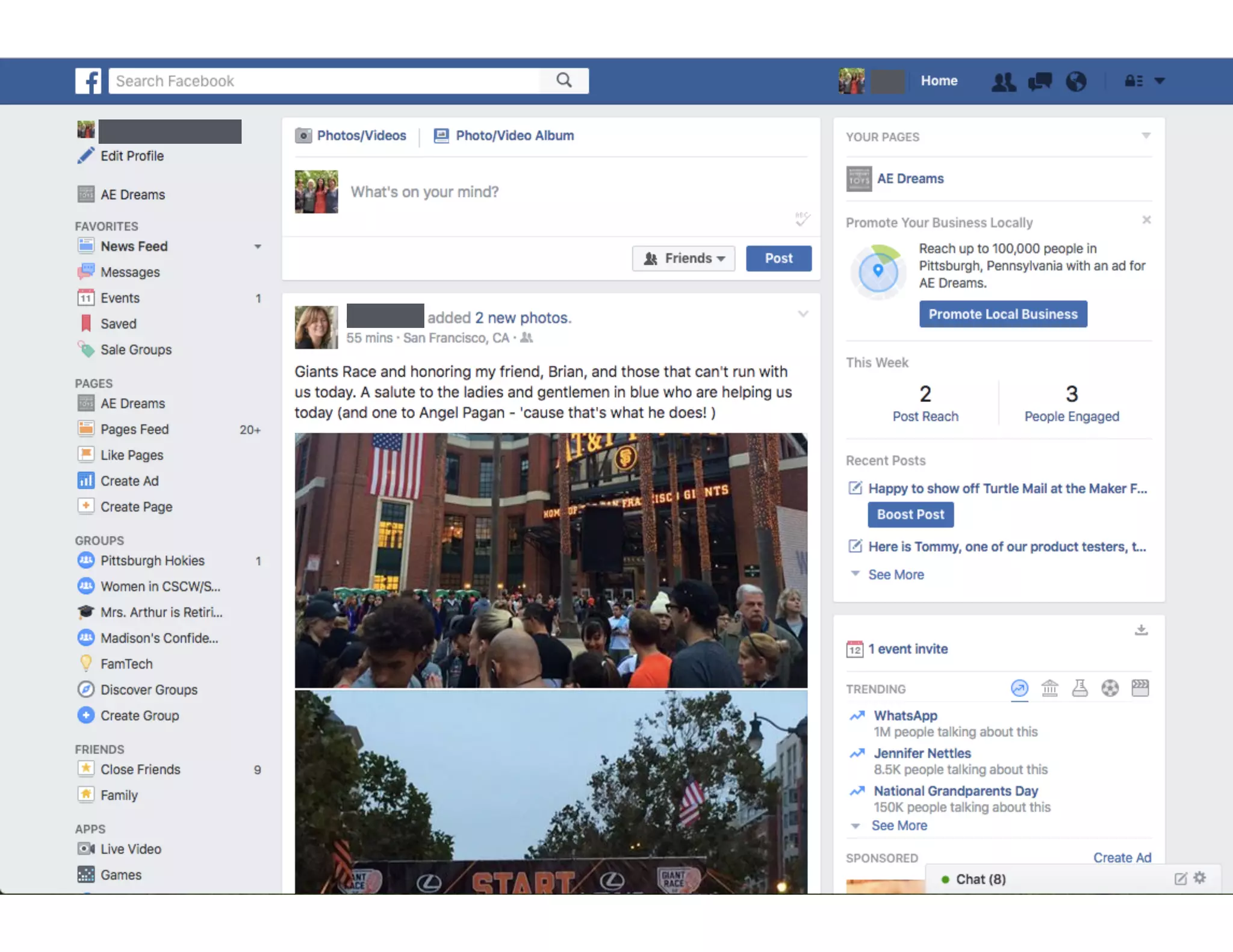Select the entertainment trending category icon
Screen dimensions: 1233x952
[1140, 688]
